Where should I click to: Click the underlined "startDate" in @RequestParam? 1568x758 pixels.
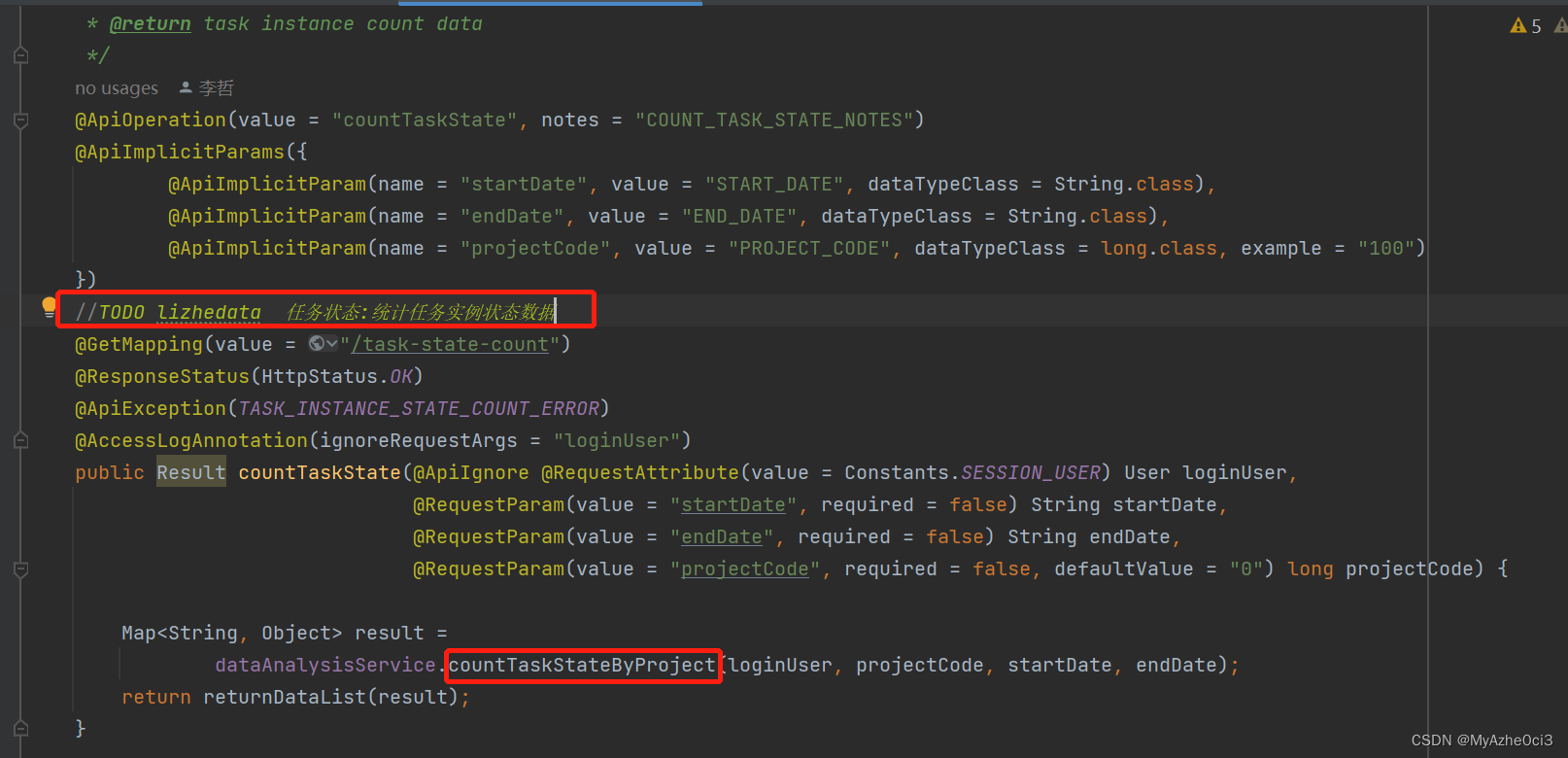tap(733, 504)
